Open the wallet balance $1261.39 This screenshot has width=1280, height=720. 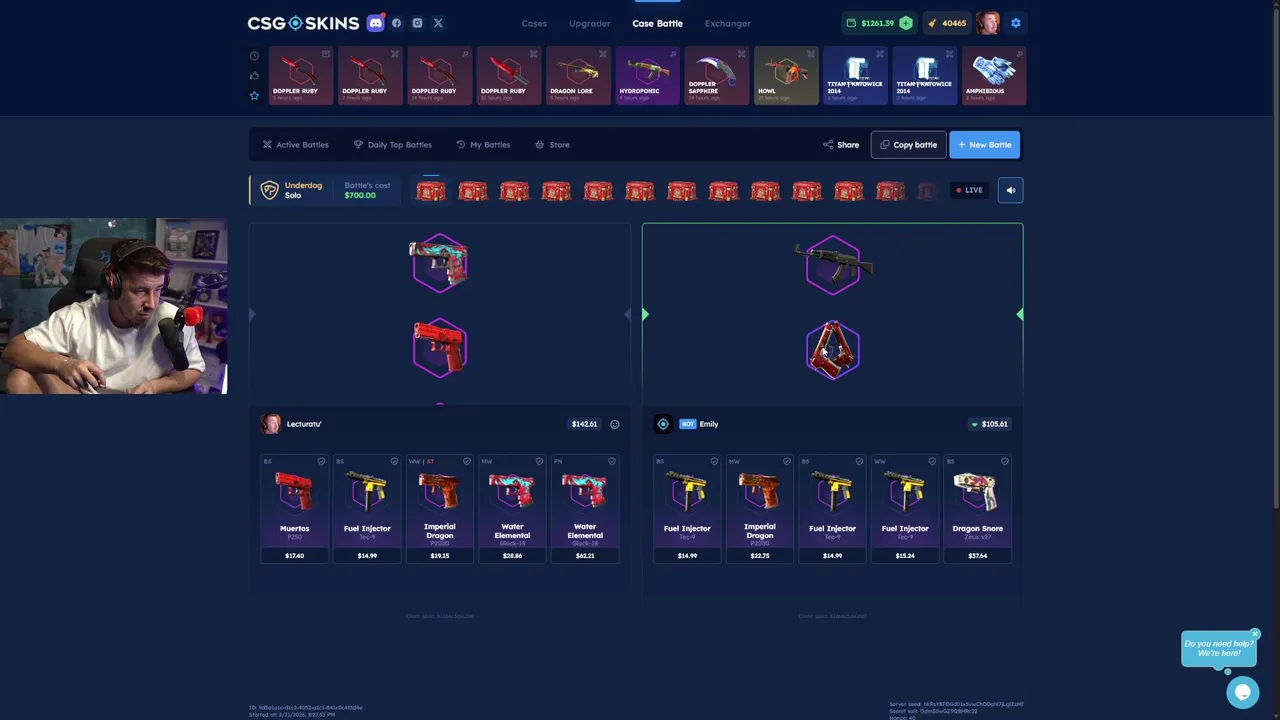(870, 23)
